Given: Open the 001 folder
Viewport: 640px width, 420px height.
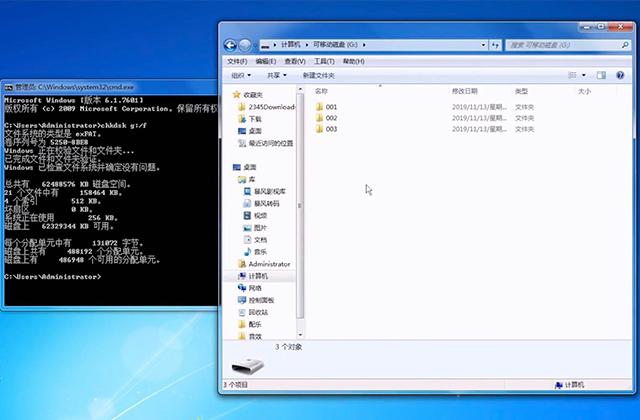Looking at the screenshot, I should click(x=331, y=106).
